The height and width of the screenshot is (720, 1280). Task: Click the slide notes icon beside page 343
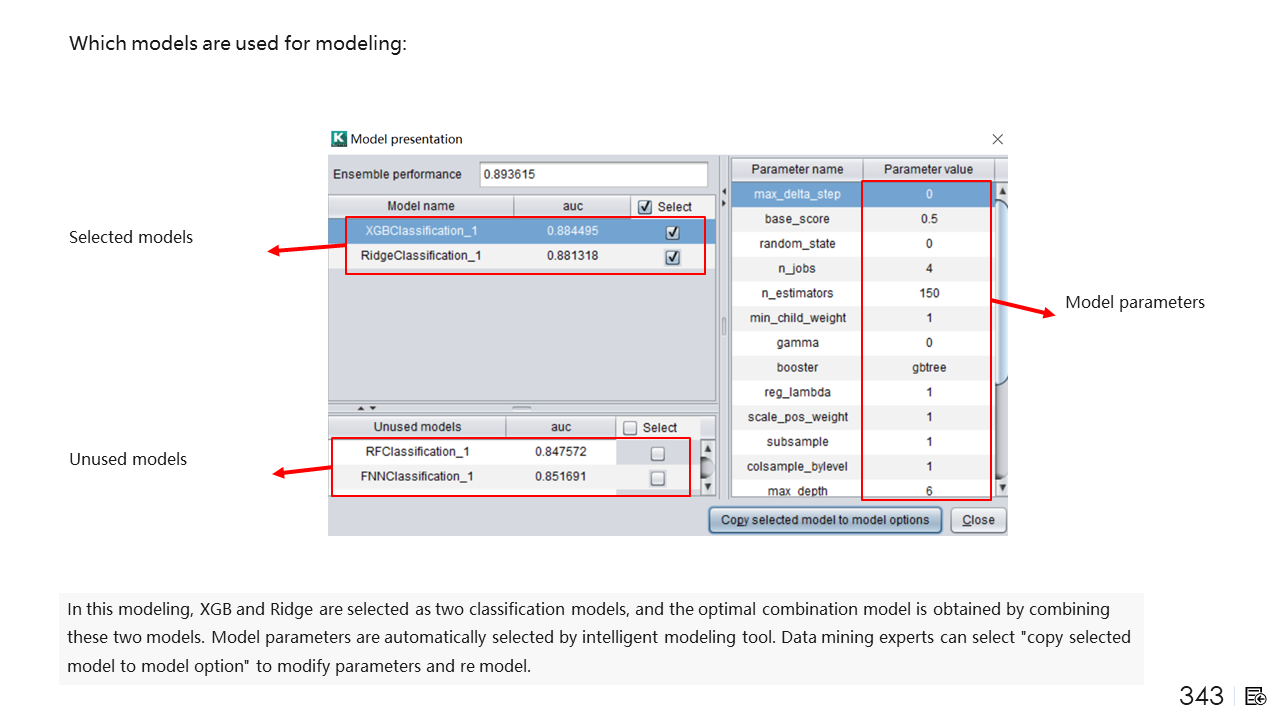click(x=1256, y=696)
